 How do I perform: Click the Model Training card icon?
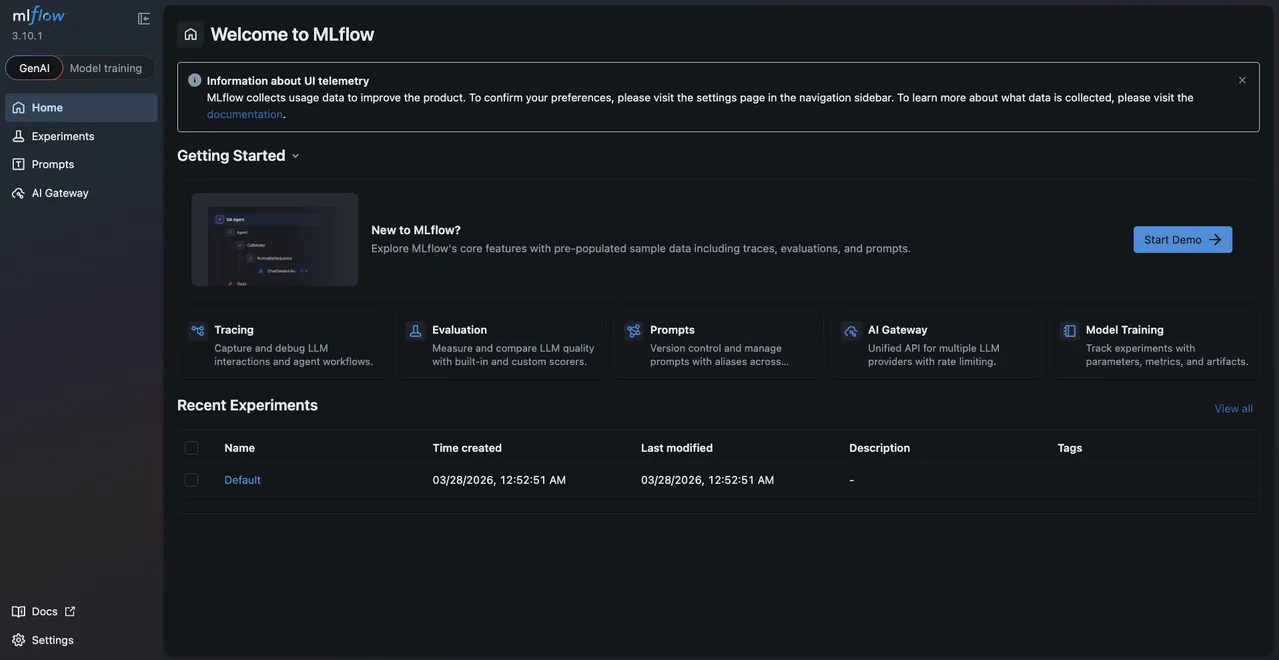1070,331
